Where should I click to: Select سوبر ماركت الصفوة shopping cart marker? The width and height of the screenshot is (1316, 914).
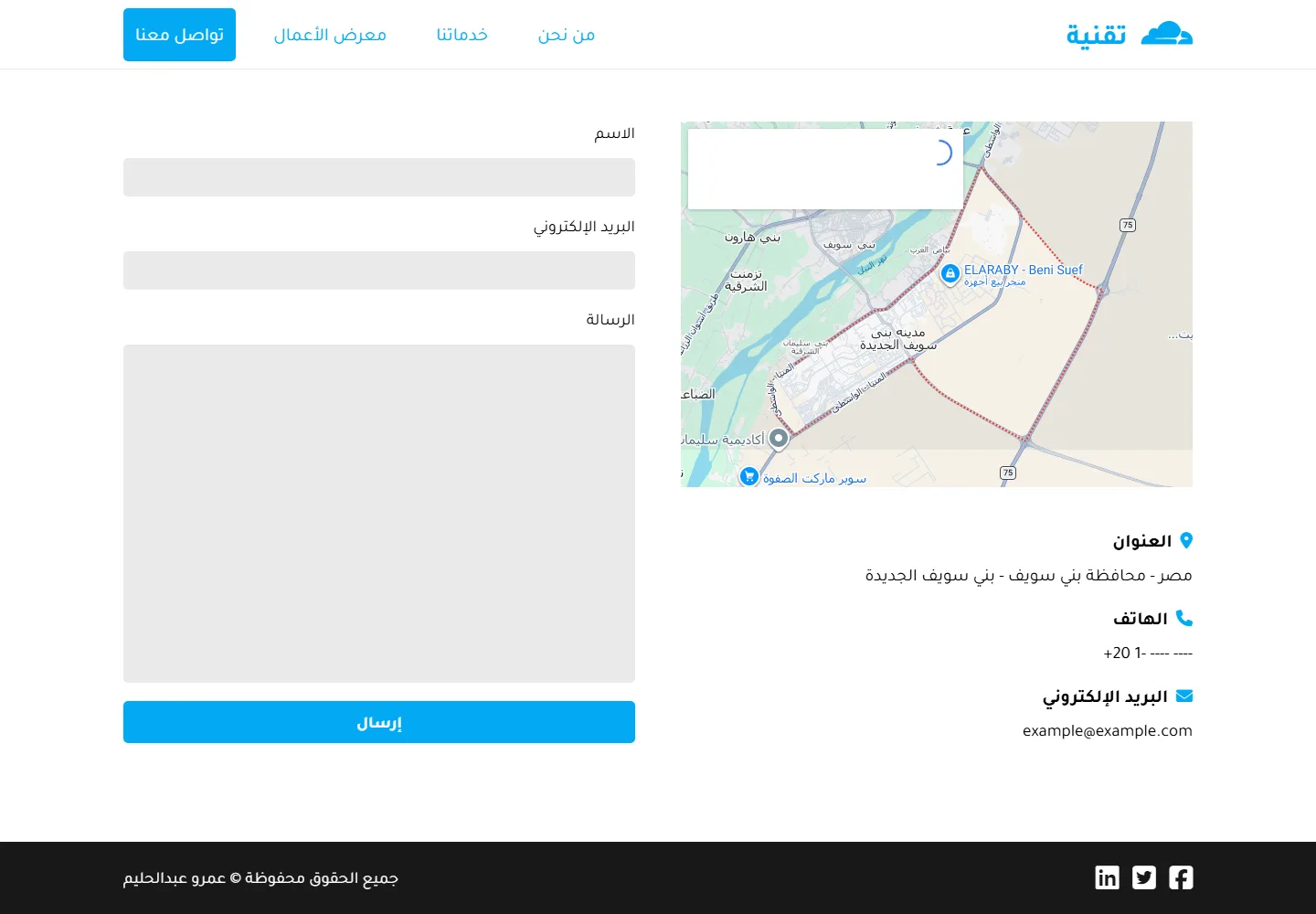(748, 476)
